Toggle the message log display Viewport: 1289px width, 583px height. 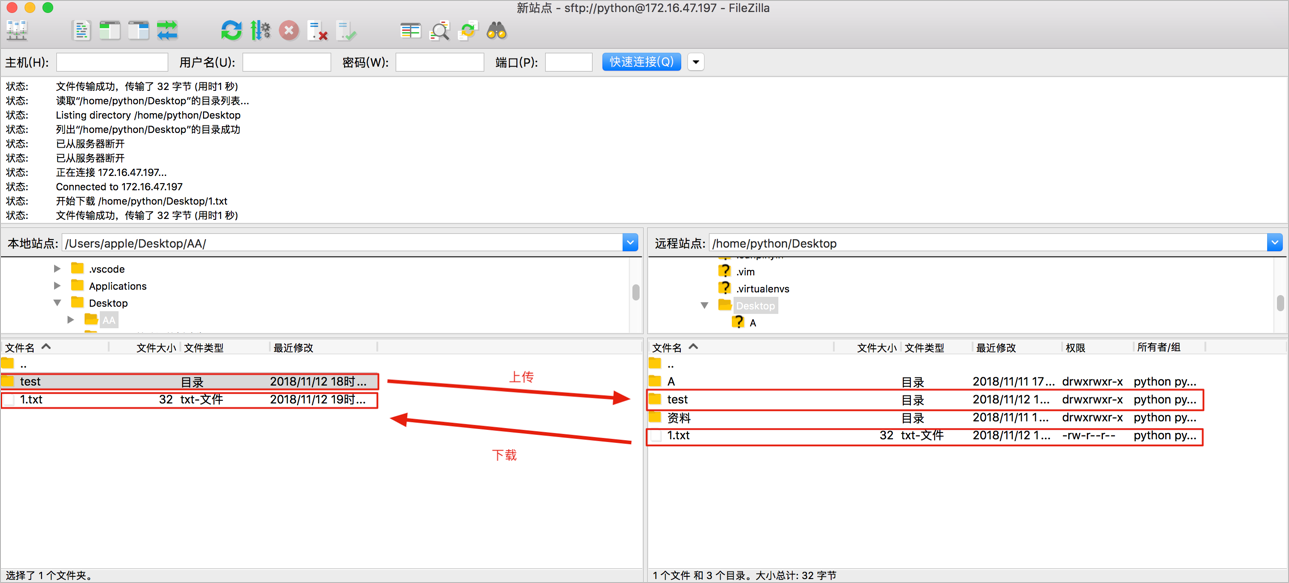point(81,30)
